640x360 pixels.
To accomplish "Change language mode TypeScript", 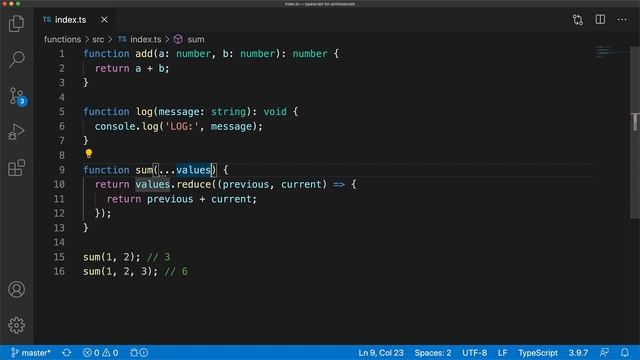I will tap(538, 353).
